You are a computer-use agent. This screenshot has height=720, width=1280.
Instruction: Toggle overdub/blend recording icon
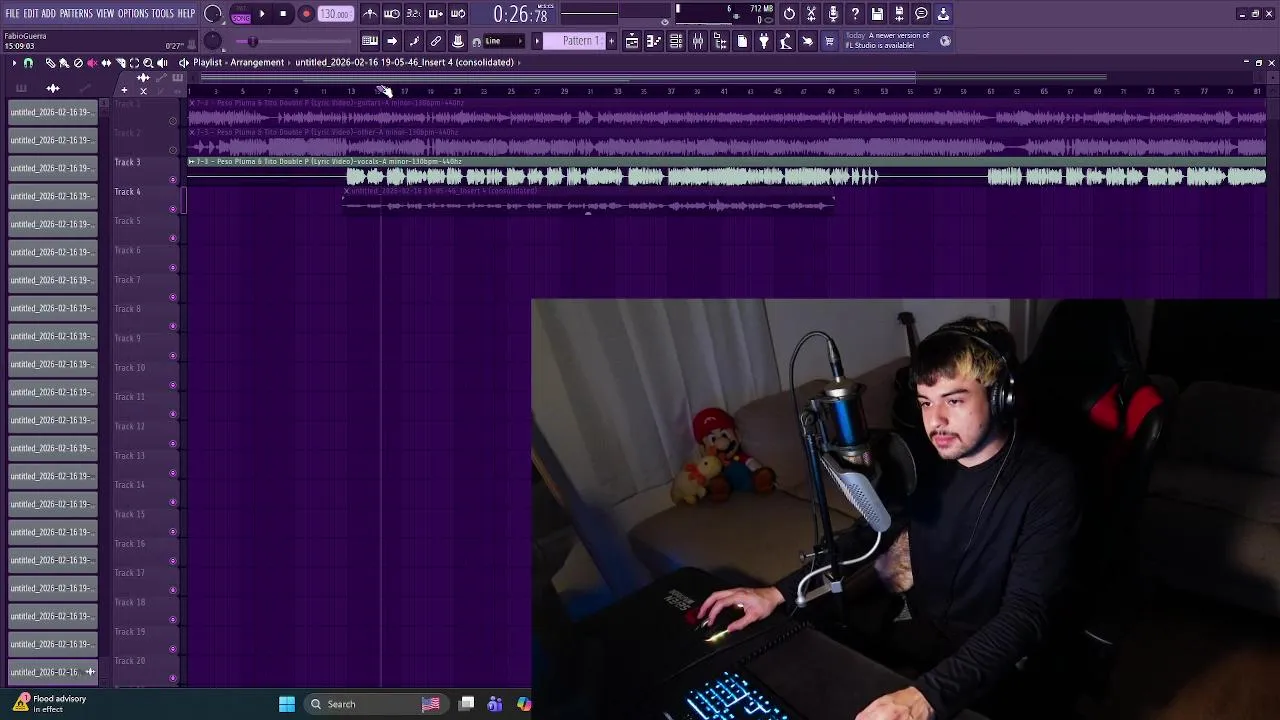tap(436, 14)
